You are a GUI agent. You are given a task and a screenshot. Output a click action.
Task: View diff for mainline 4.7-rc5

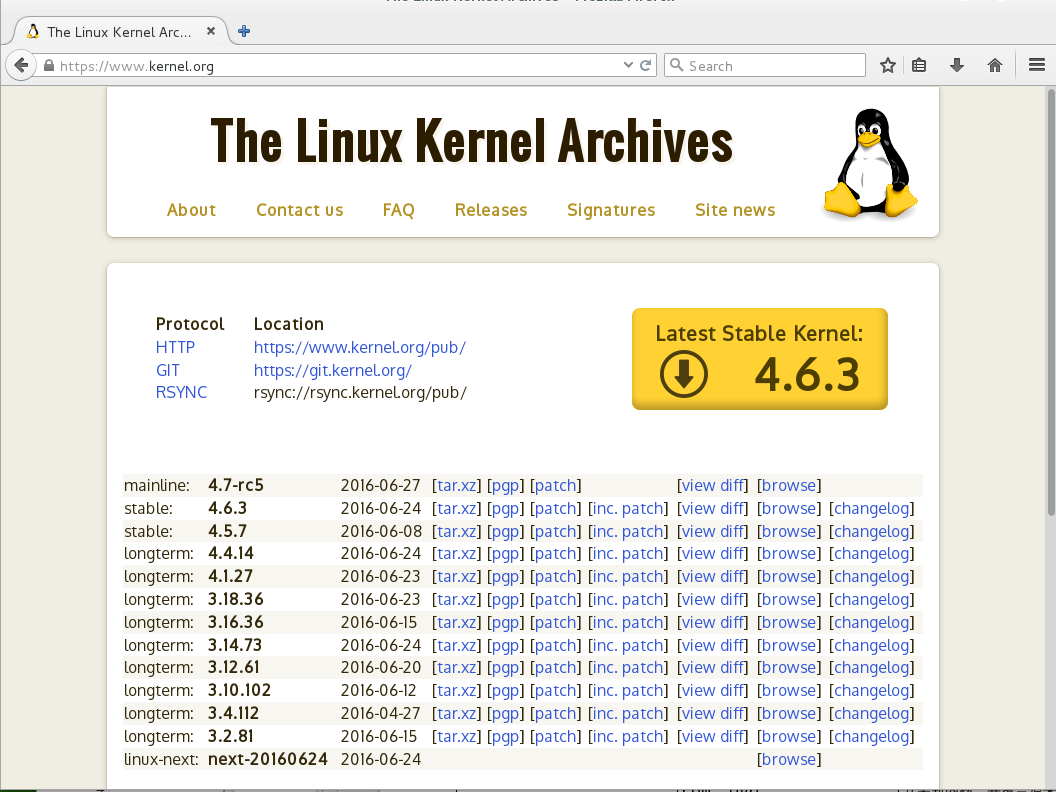[713, 486]
